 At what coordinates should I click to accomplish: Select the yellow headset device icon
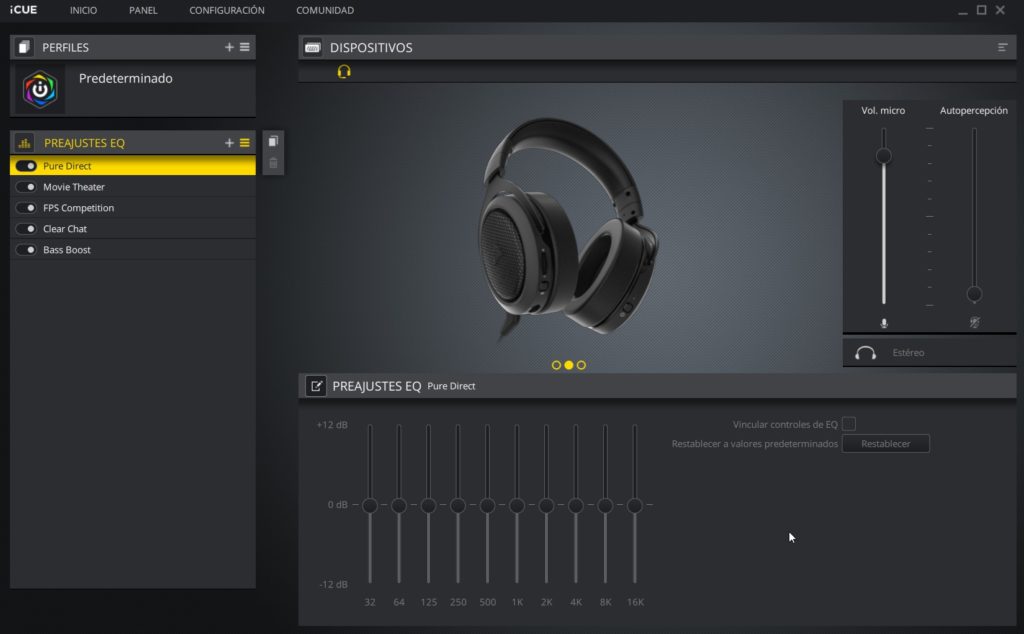coord(344,71)
